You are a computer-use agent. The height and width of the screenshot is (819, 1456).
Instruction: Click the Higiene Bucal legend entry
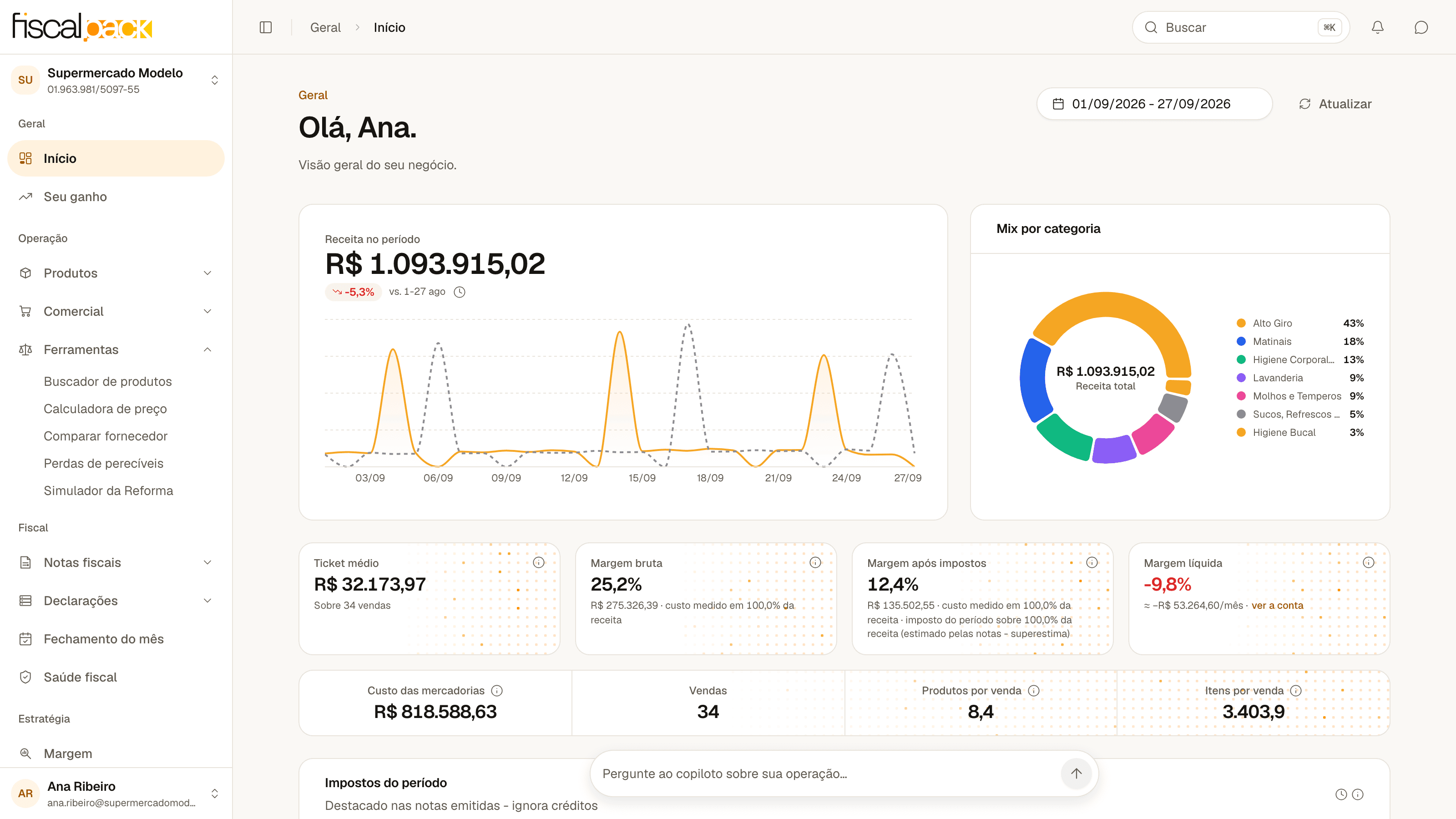pos(1300,432)
